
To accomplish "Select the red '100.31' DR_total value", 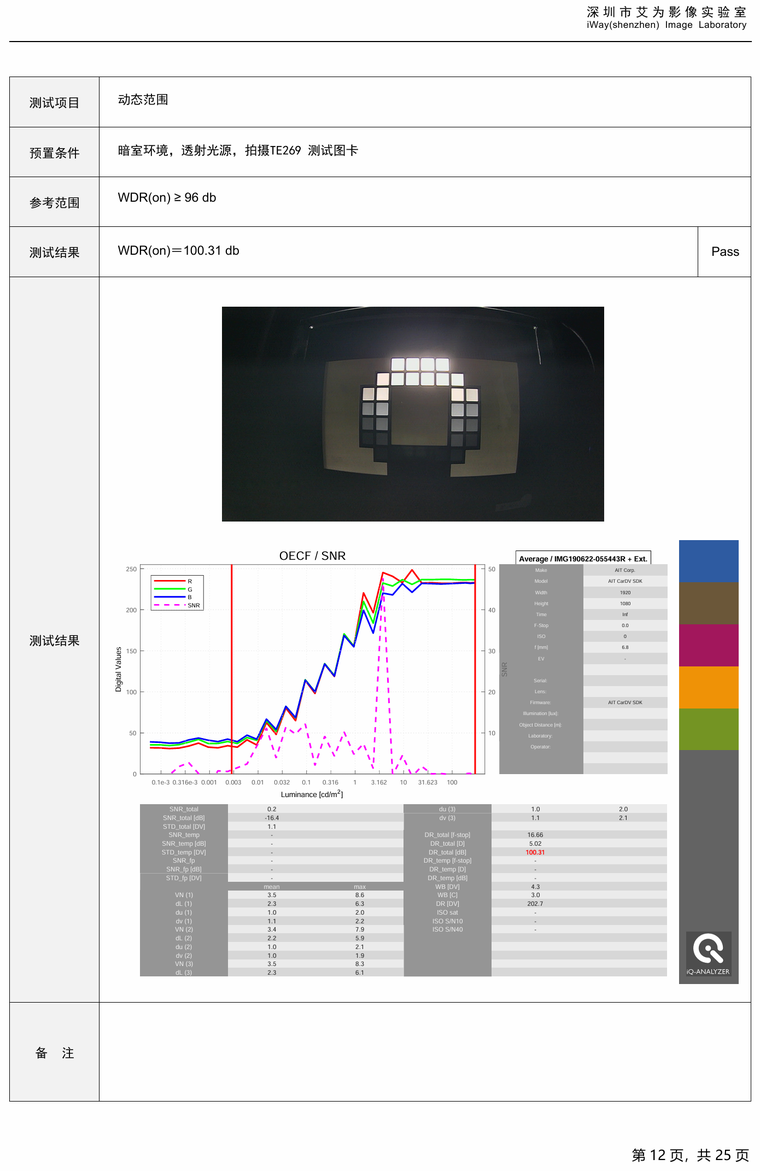I will (x=535, y=852).
